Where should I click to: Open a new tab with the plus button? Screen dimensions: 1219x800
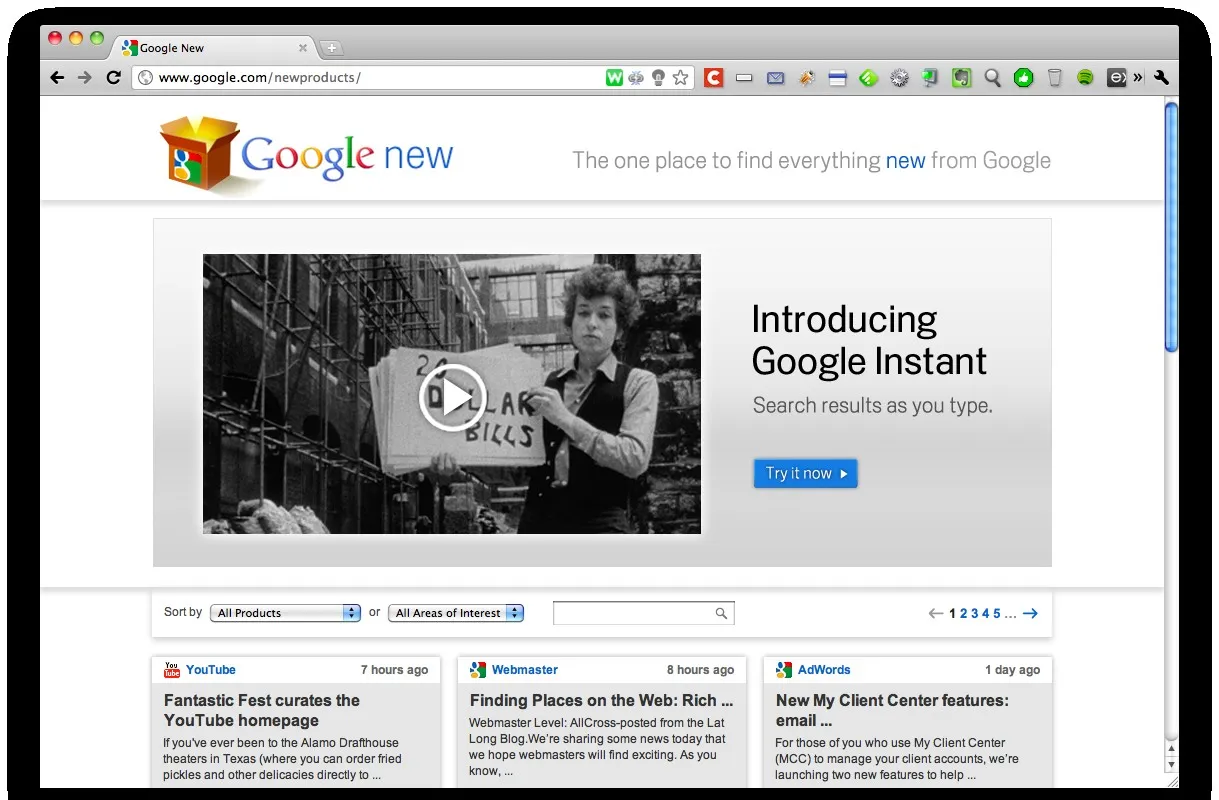pyautogui.click(x=332, y=48)
